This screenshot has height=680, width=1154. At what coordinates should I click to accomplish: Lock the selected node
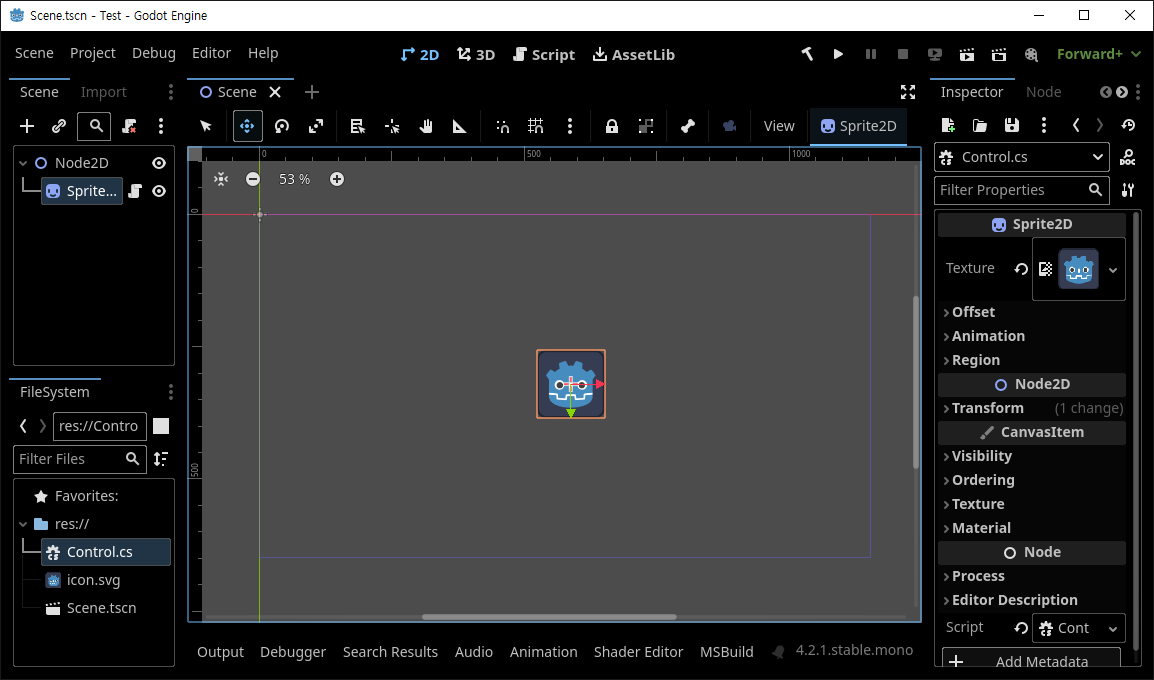pyautogui.click(x=612, y=126)
